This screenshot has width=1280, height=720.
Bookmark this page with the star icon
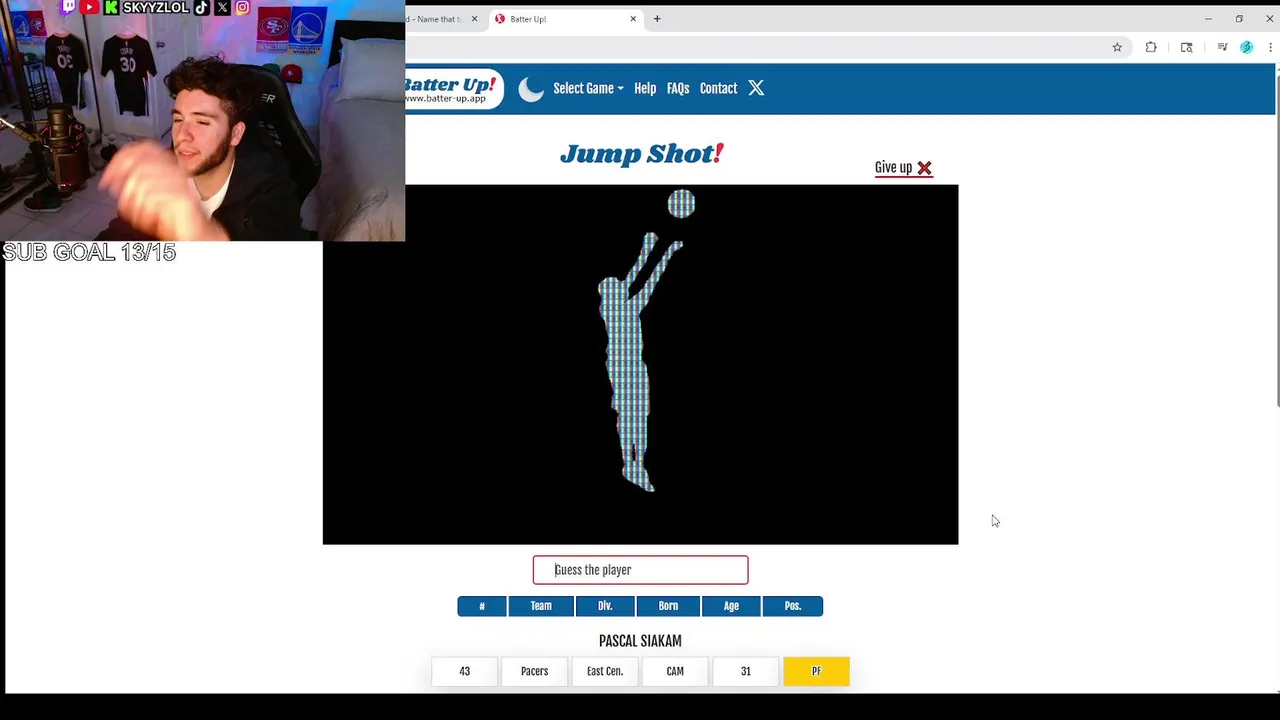(x=1117, y=47)
